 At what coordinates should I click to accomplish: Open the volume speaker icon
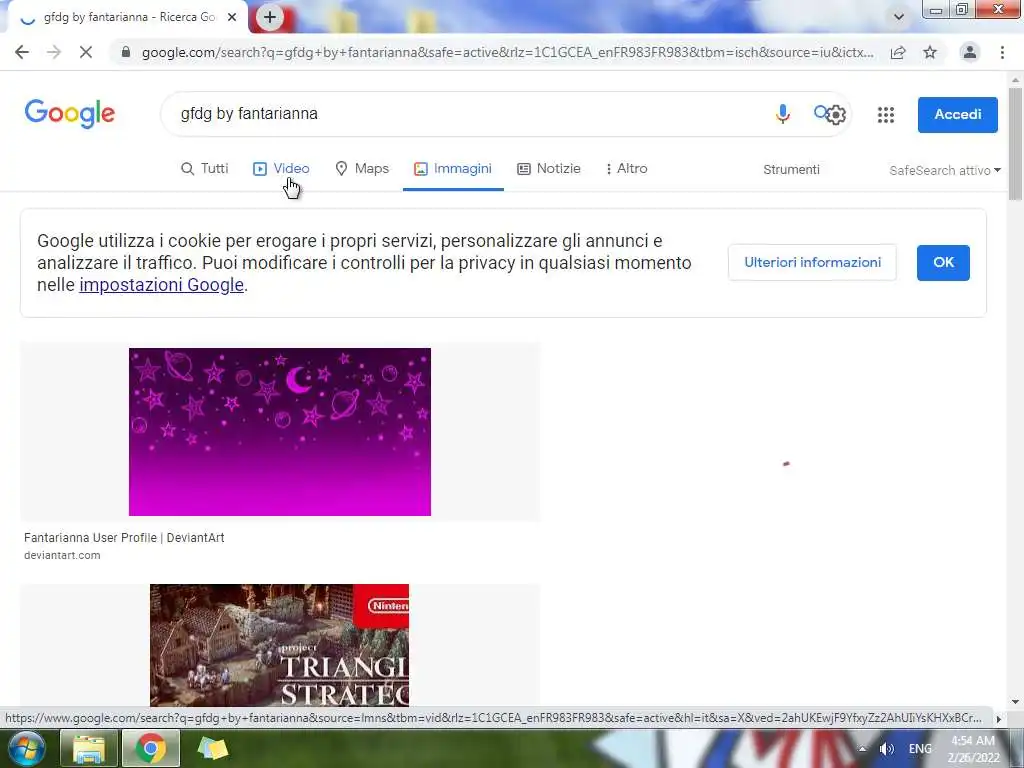pyautogui.click(x=886, y=749)
